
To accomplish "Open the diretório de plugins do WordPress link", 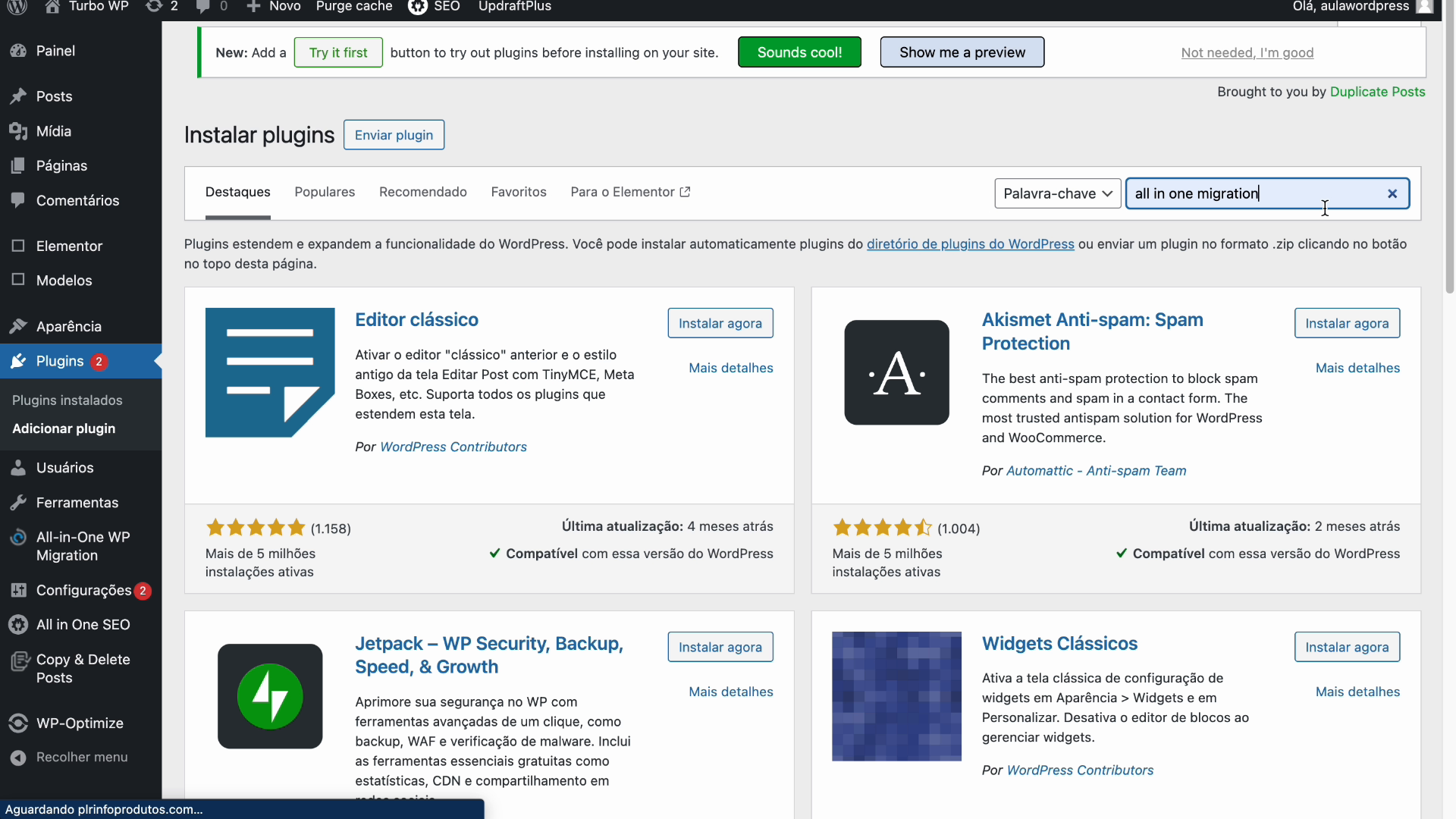I will click(970, 244).
